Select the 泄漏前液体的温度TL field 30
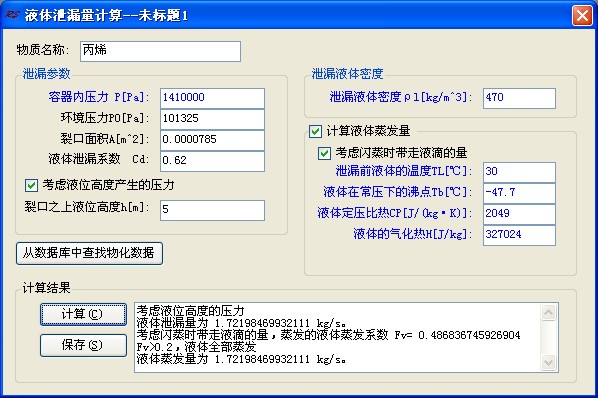Screen dimensions: 598x398 click(x=519, y=172)
